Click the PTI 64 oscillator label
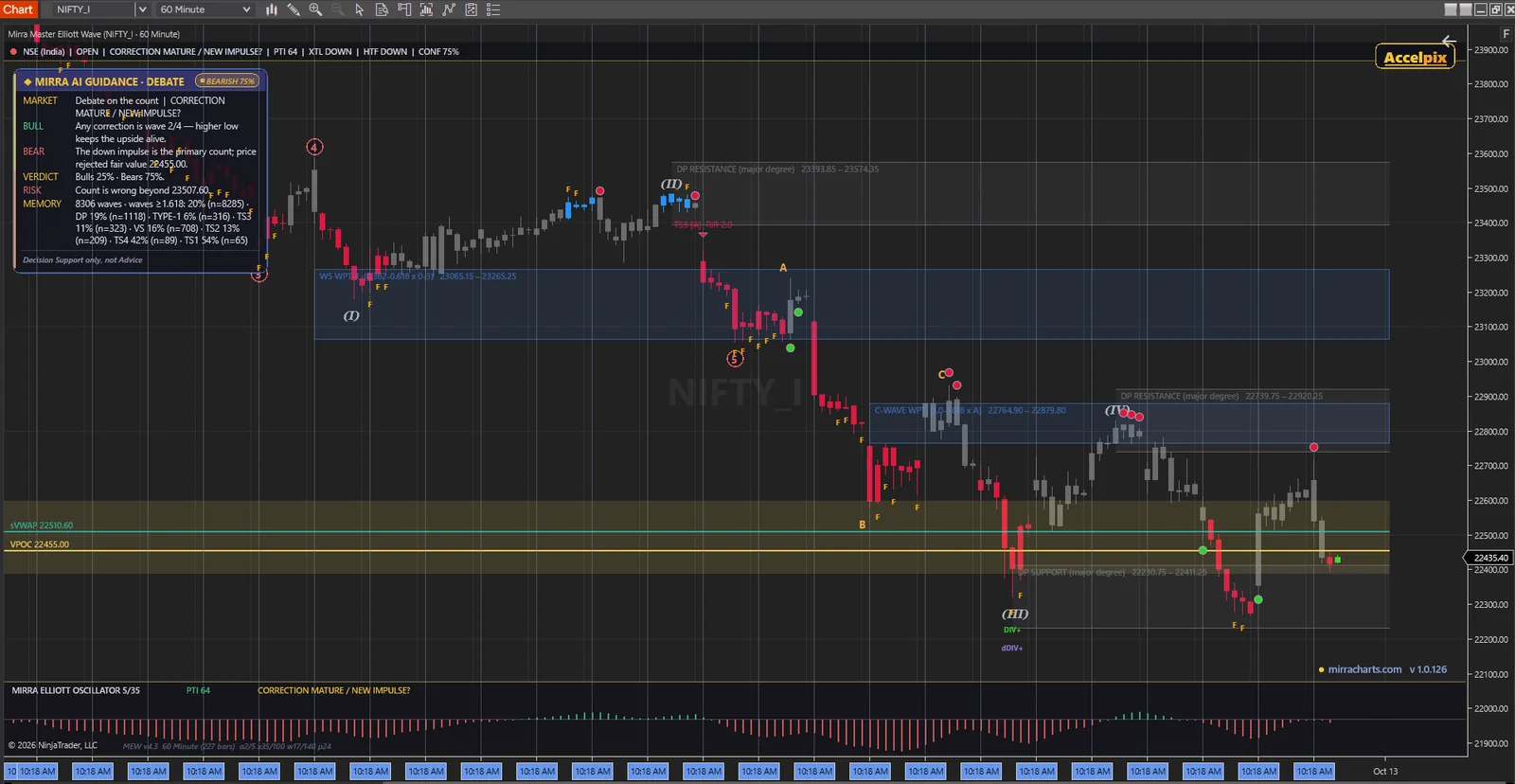 (x=198, y=690)
